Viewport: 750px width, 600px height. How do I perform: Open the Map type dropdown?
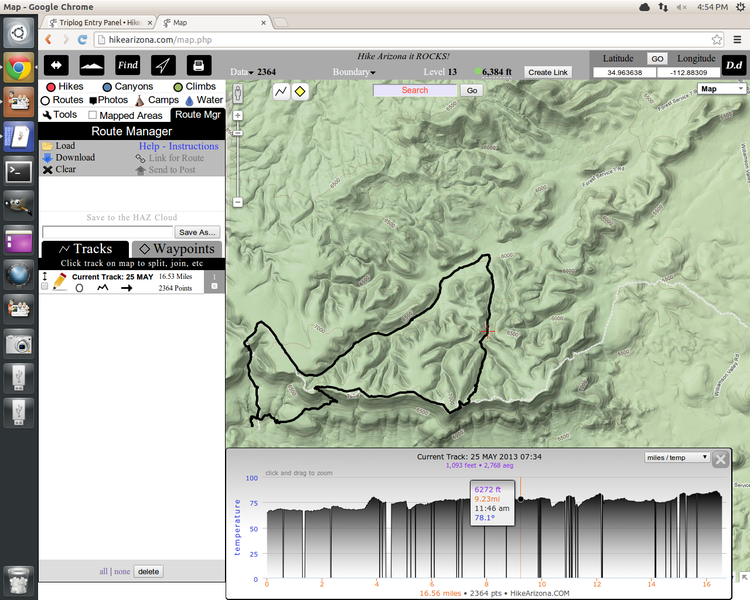(722, 89)
